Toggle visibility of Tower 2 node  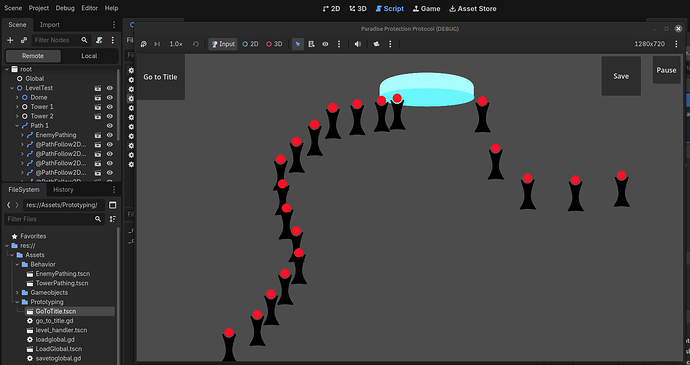110,116
